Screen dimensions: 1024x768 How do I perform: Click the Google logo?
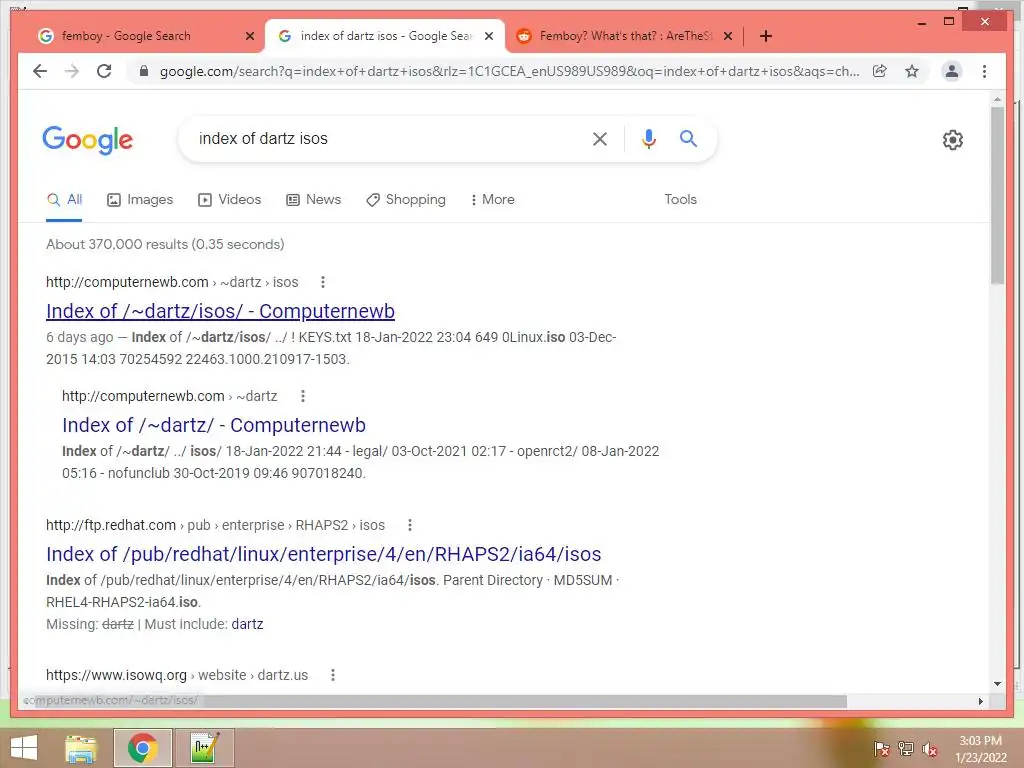pos(88,140)
